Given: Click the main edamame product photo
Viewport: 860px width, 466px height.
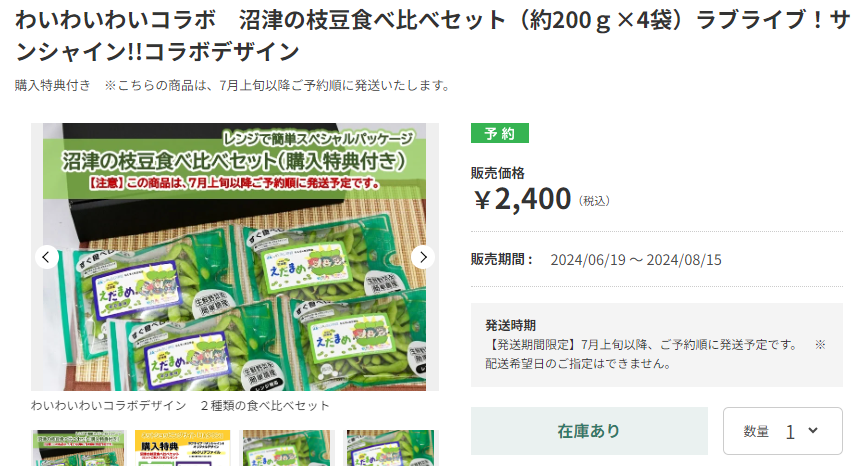Looking at the screenshot, I should pyautogui.click(x=235, y=257).
